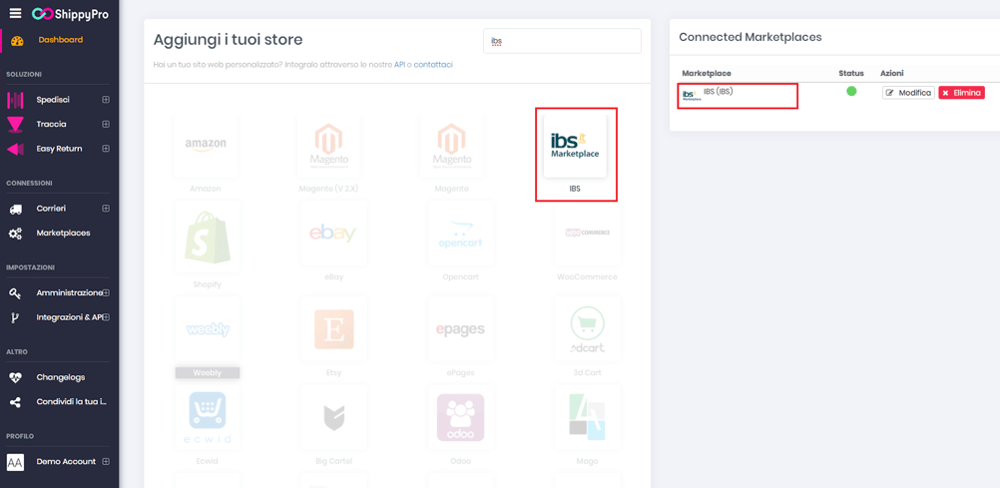
Task: Expand the Traccia submenu plus
Action: [106, 124]
